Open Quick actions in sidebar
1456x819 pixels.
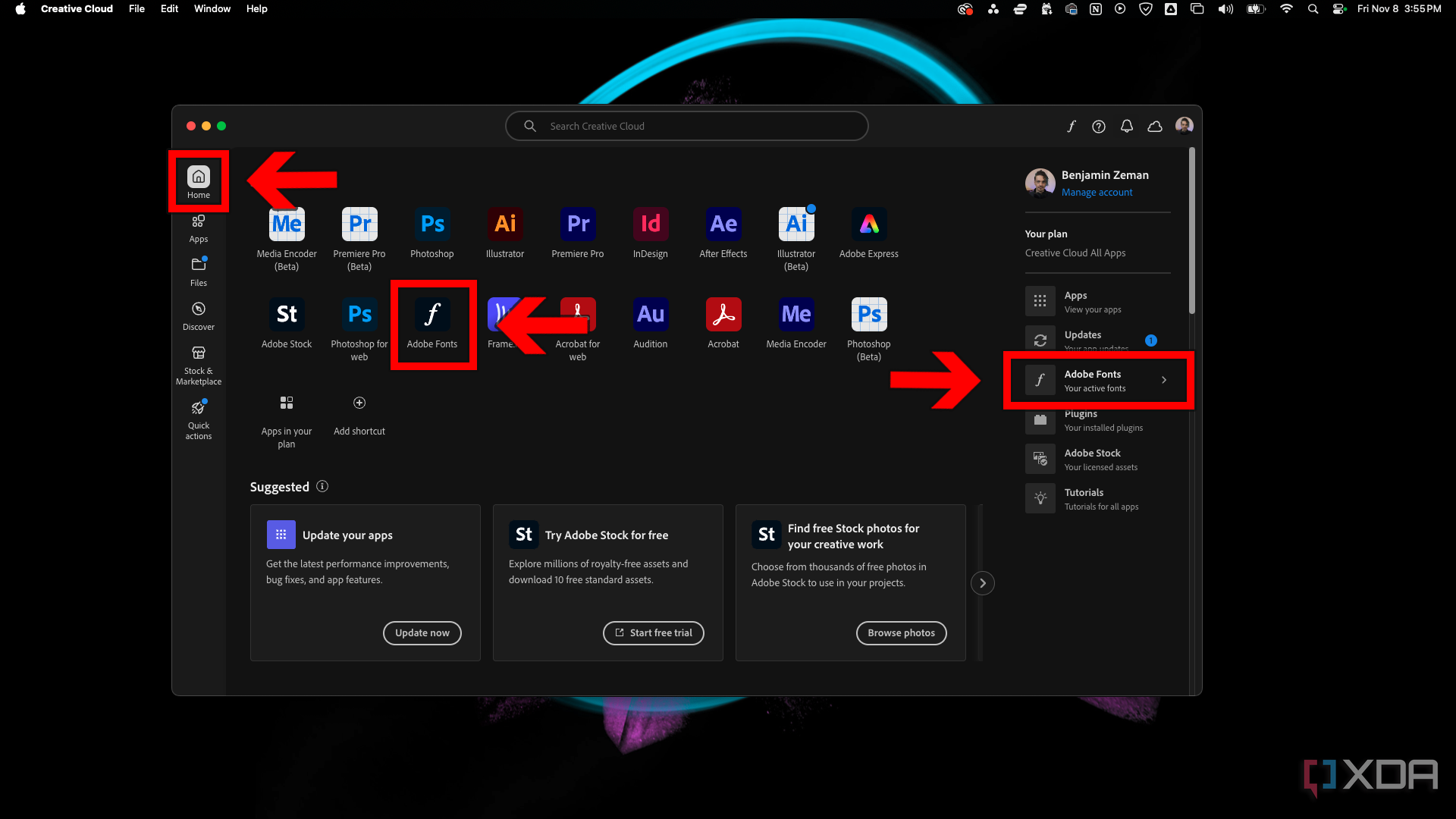[199, 420]
